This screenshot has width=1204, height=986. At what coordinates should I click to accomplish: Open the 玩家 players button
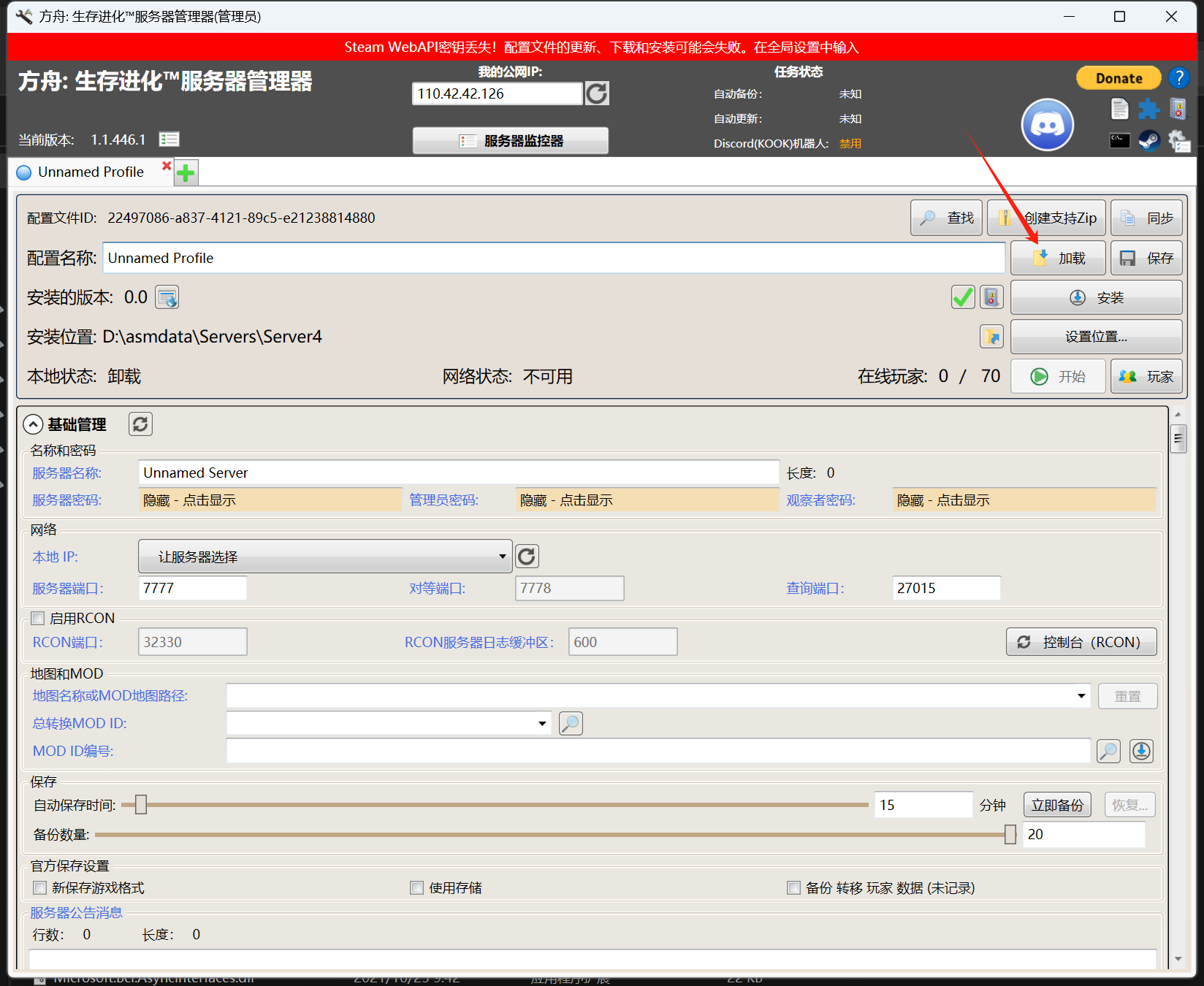point(1146,376)
